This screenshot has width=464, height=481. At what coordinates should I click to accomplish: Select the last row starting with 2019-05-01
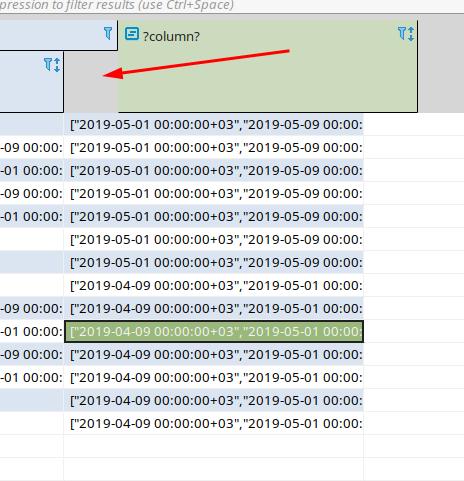214,262
